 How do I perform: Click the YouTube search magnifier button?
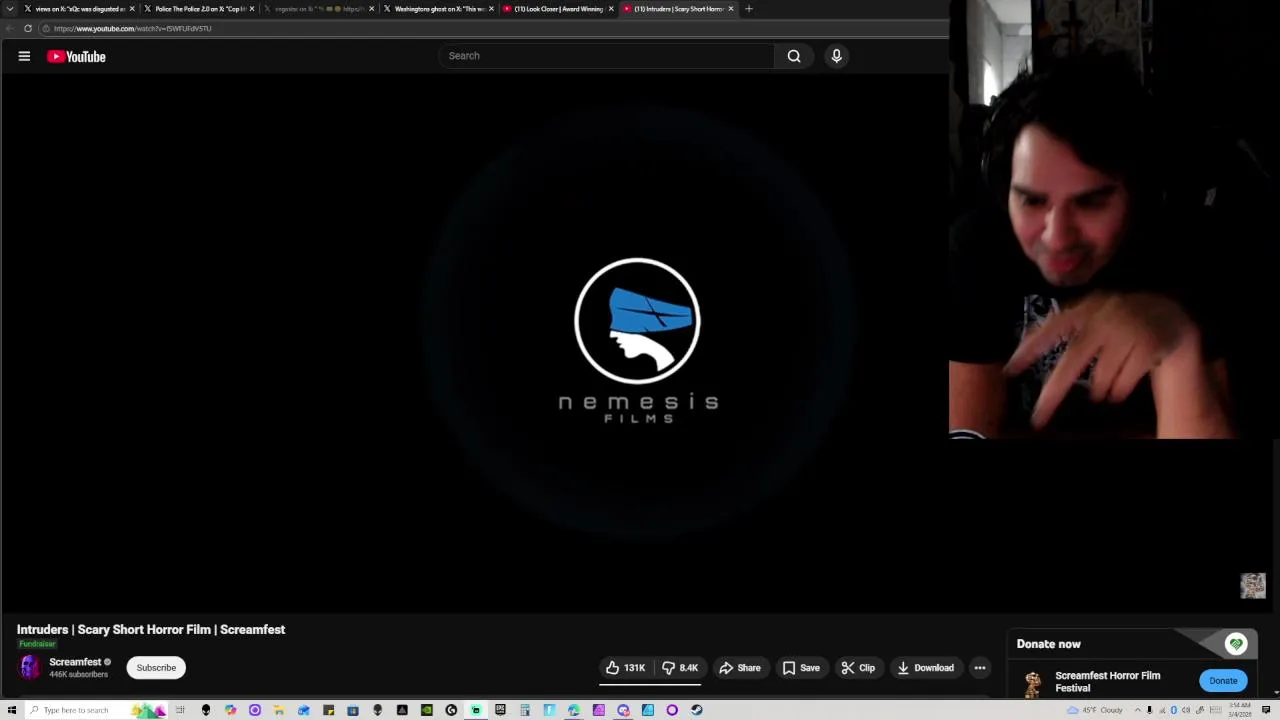tap(794, 56)
